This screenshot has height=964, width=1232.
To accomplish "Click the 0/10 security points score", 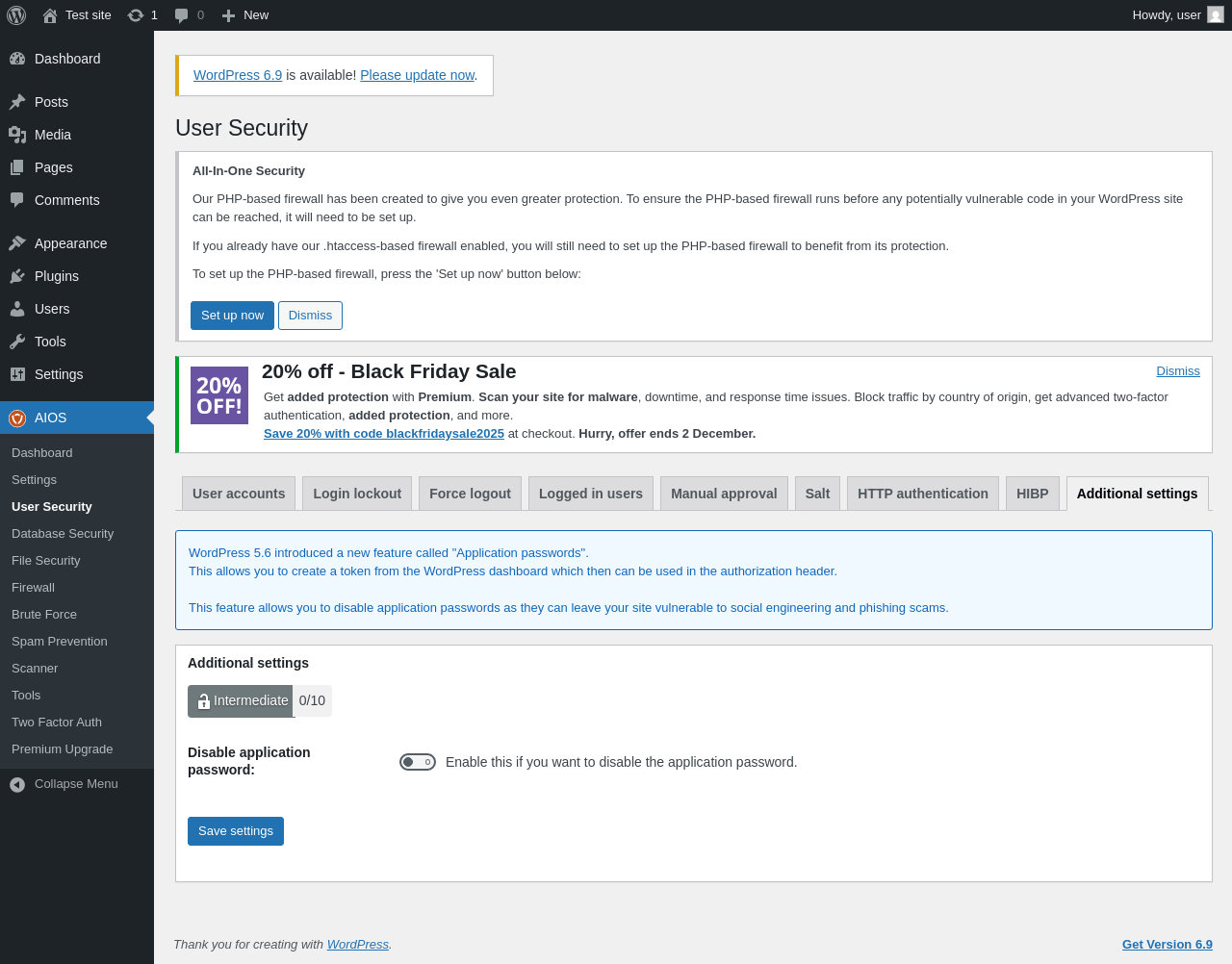I will pyautogui.click(x=313, y=701).
